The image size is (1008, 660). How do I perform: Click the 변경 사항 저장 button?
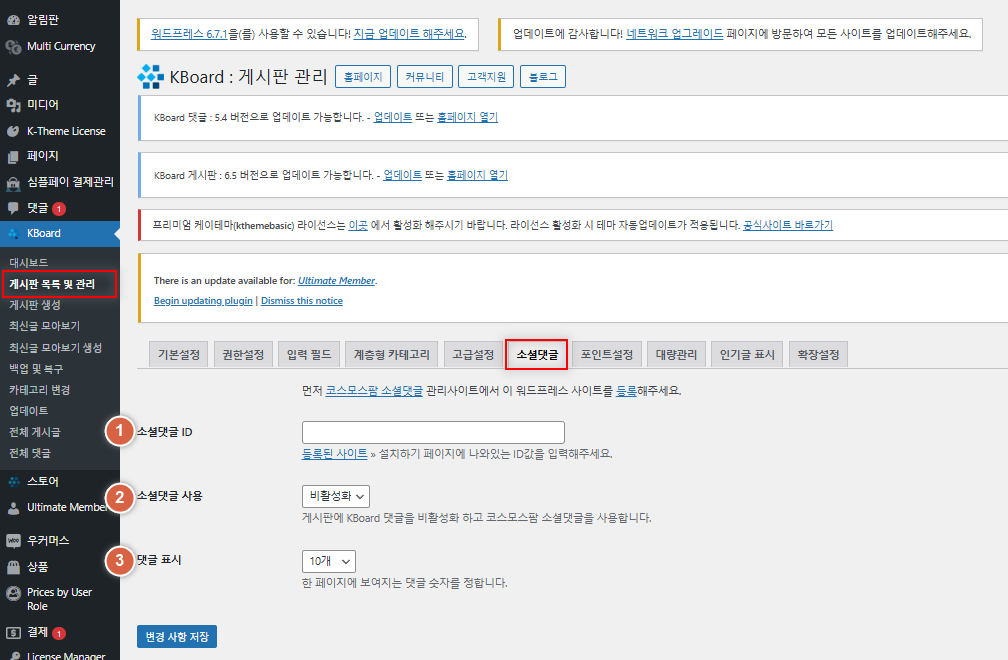point(177,636)
